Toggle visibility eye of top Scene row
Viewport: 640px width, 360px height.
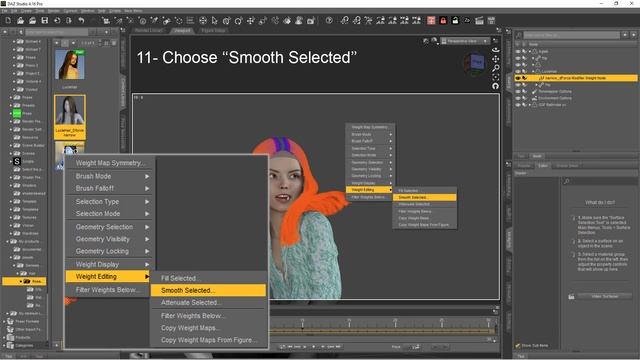pyautogui.click(x=518, y=51)
